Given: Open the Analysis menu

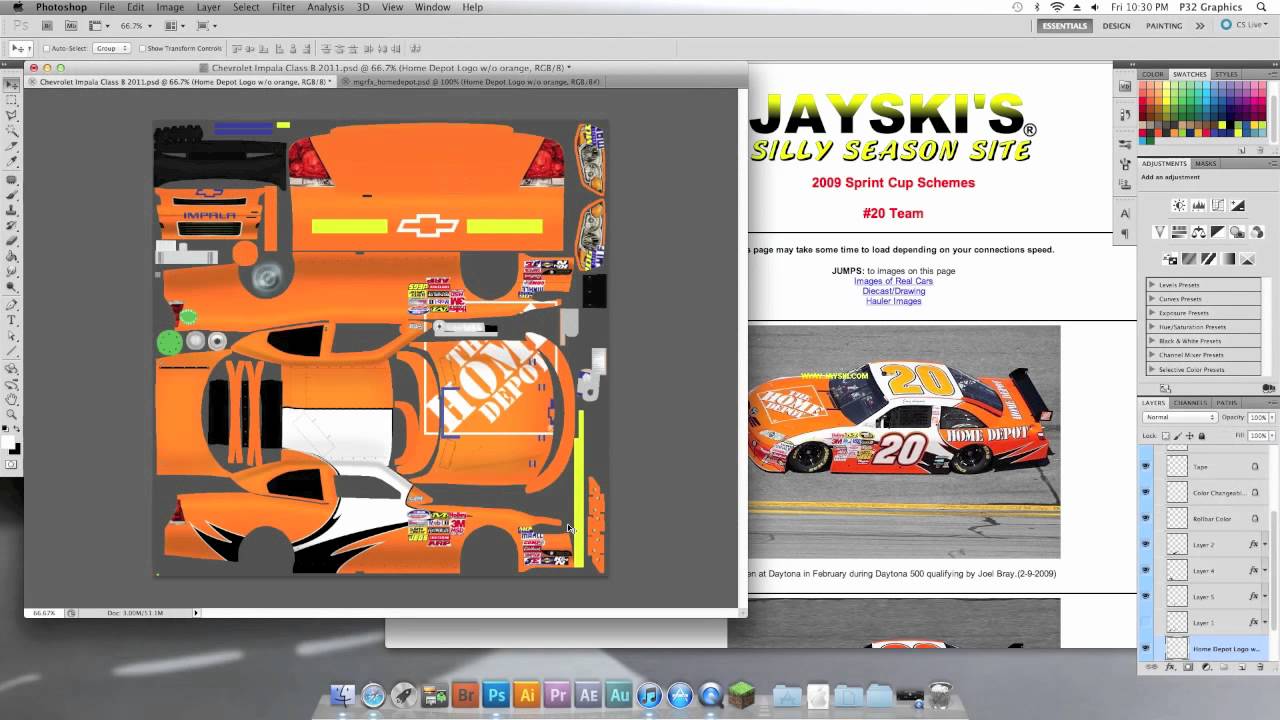Looking at the screenshot, I should (325, 7).
